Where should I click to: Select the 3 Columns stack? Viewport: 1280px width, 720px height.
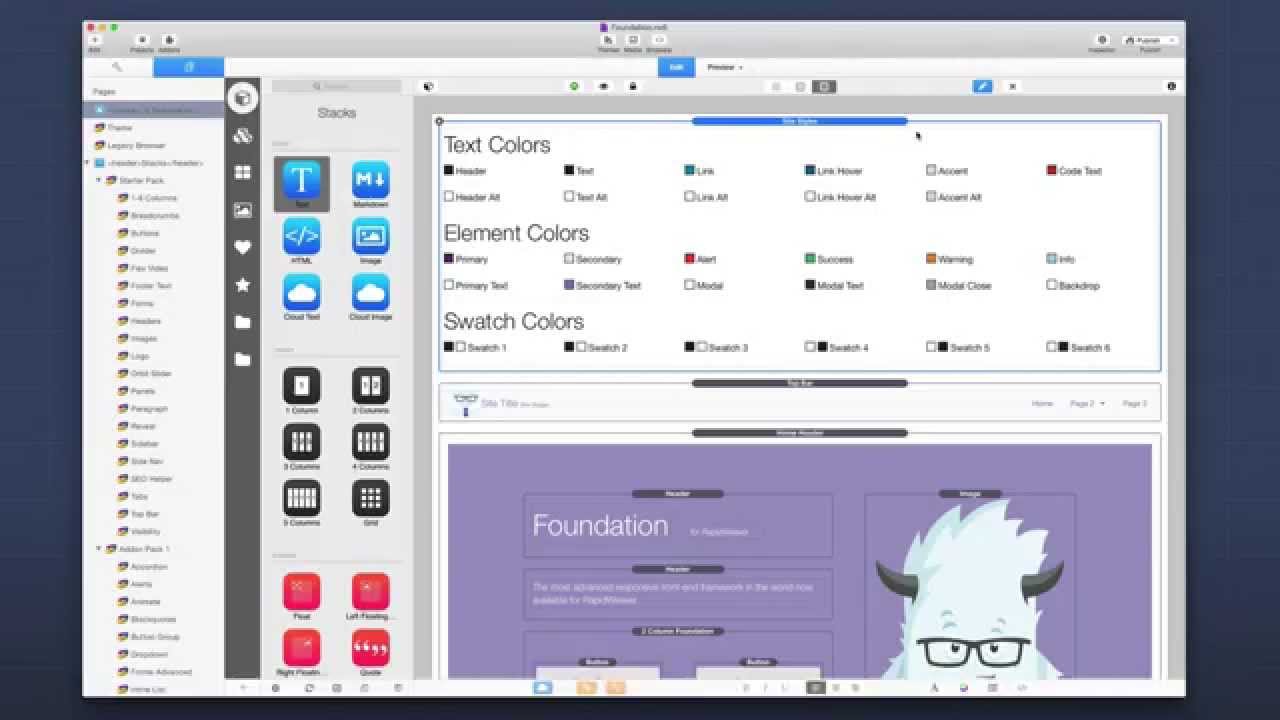(301, 447)
